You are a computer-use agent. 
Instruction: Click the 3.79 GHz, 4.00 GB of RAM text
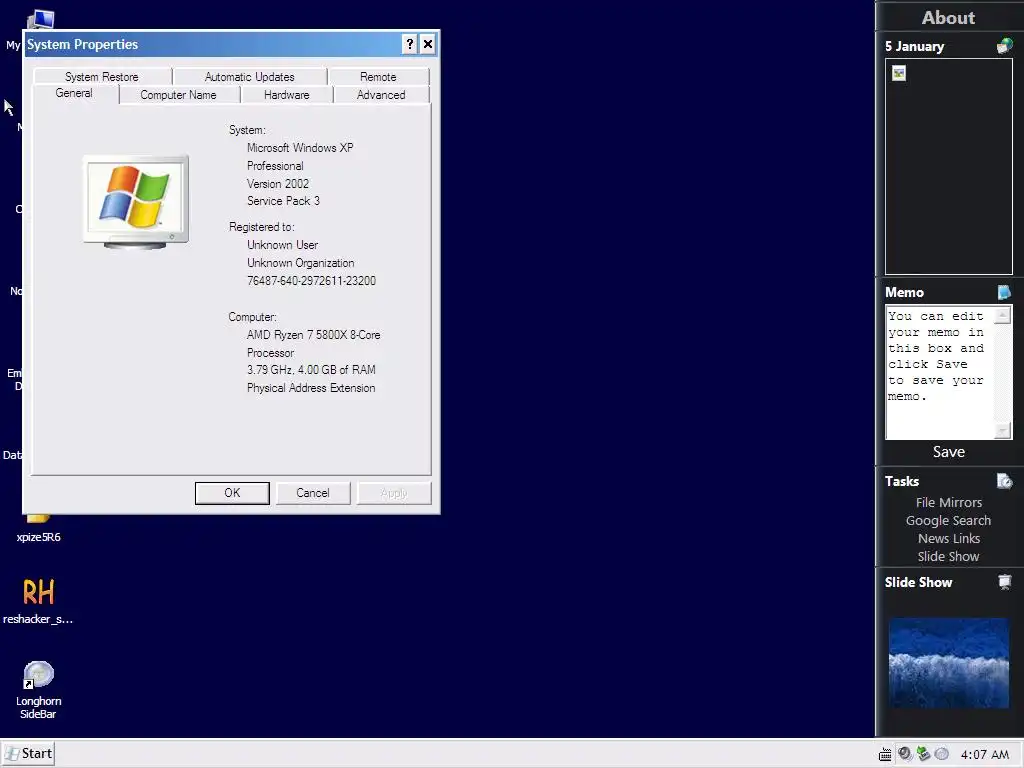point(311,370)
